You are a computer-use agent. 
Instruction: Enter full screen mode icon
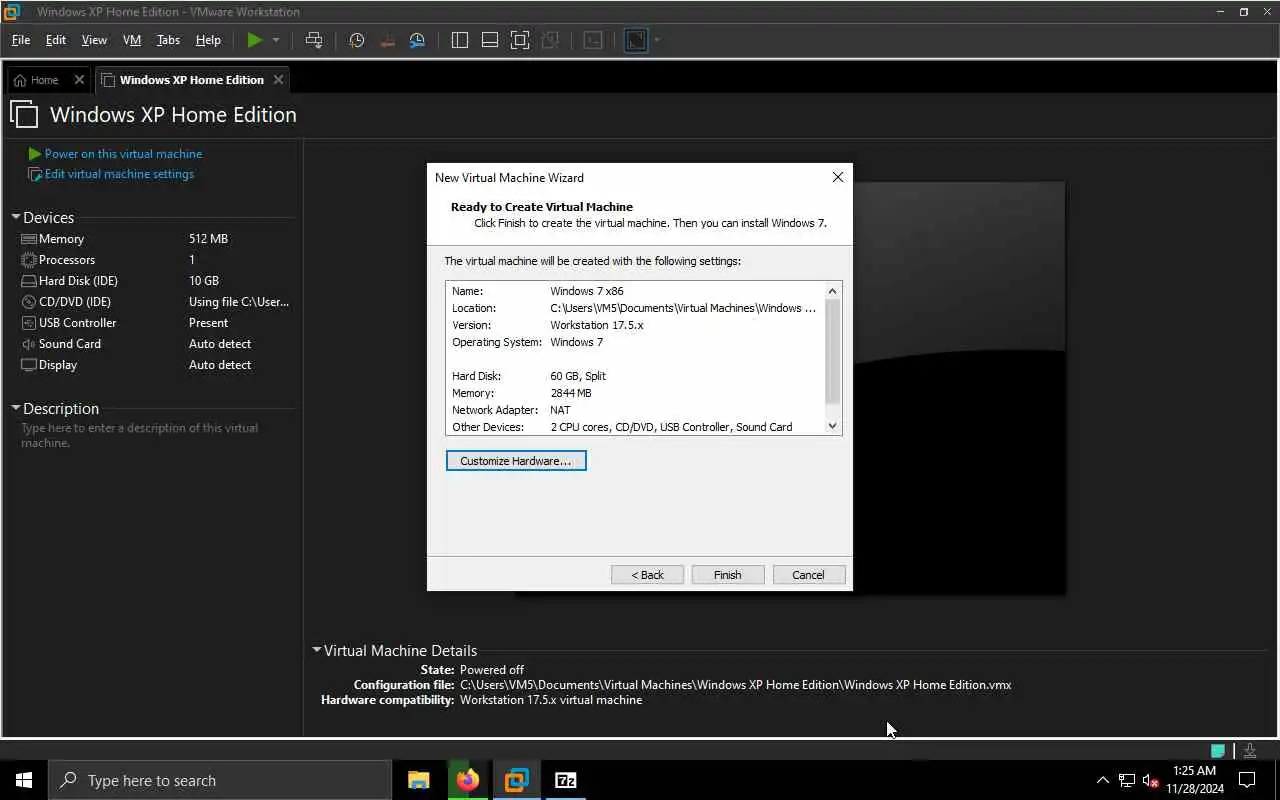coord(520,40)
